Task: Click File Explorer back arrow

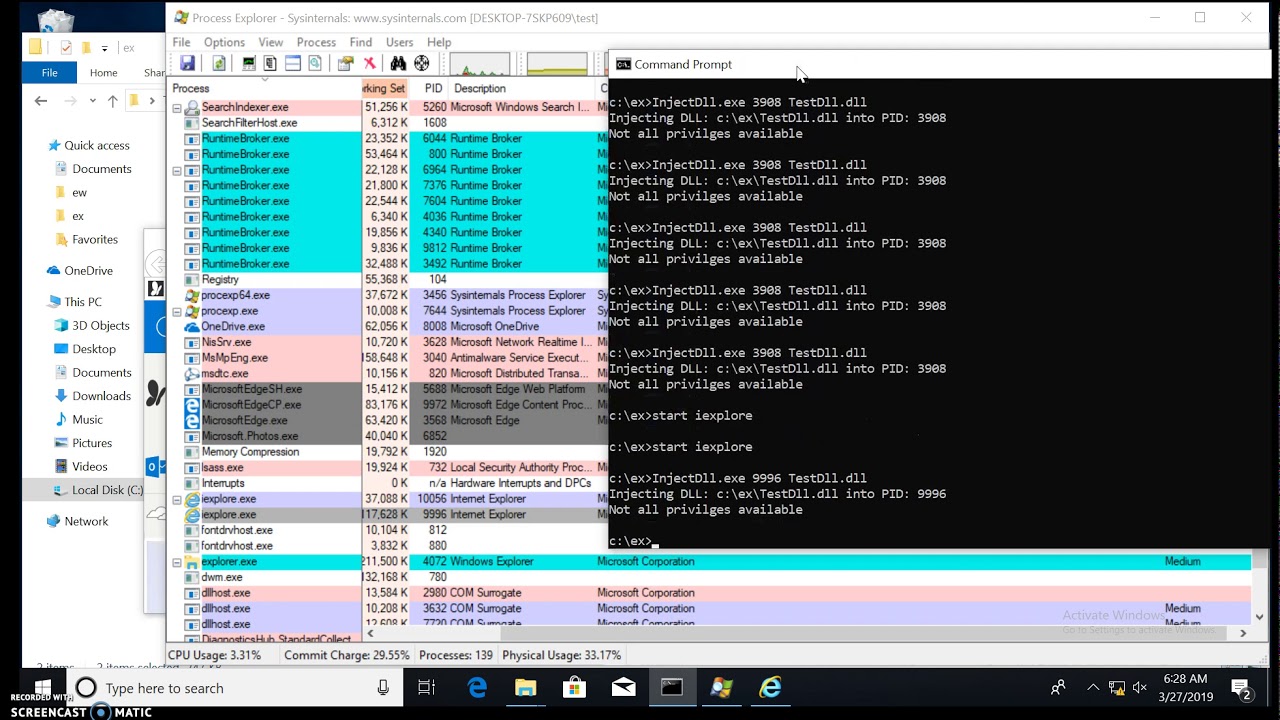Action: (x=41, y=101)
